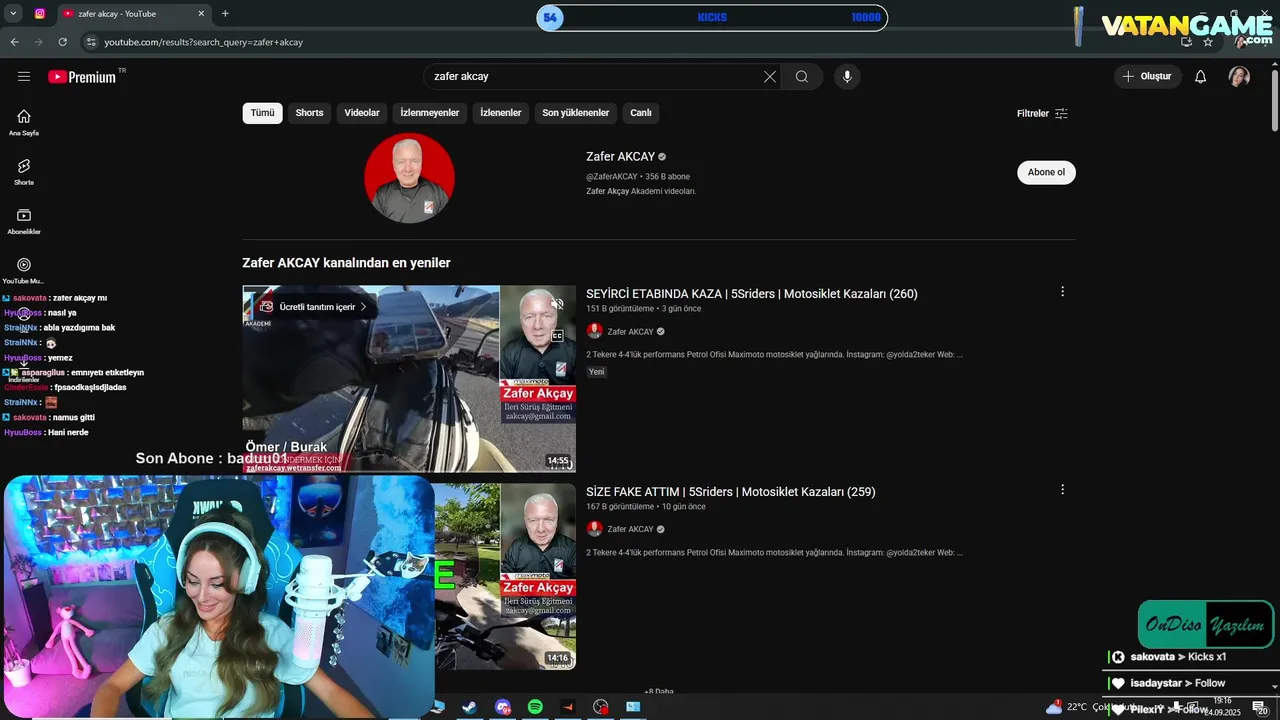Open Shorts from the left sidebar
The image size is (1280, 720).
pos(24,172)
